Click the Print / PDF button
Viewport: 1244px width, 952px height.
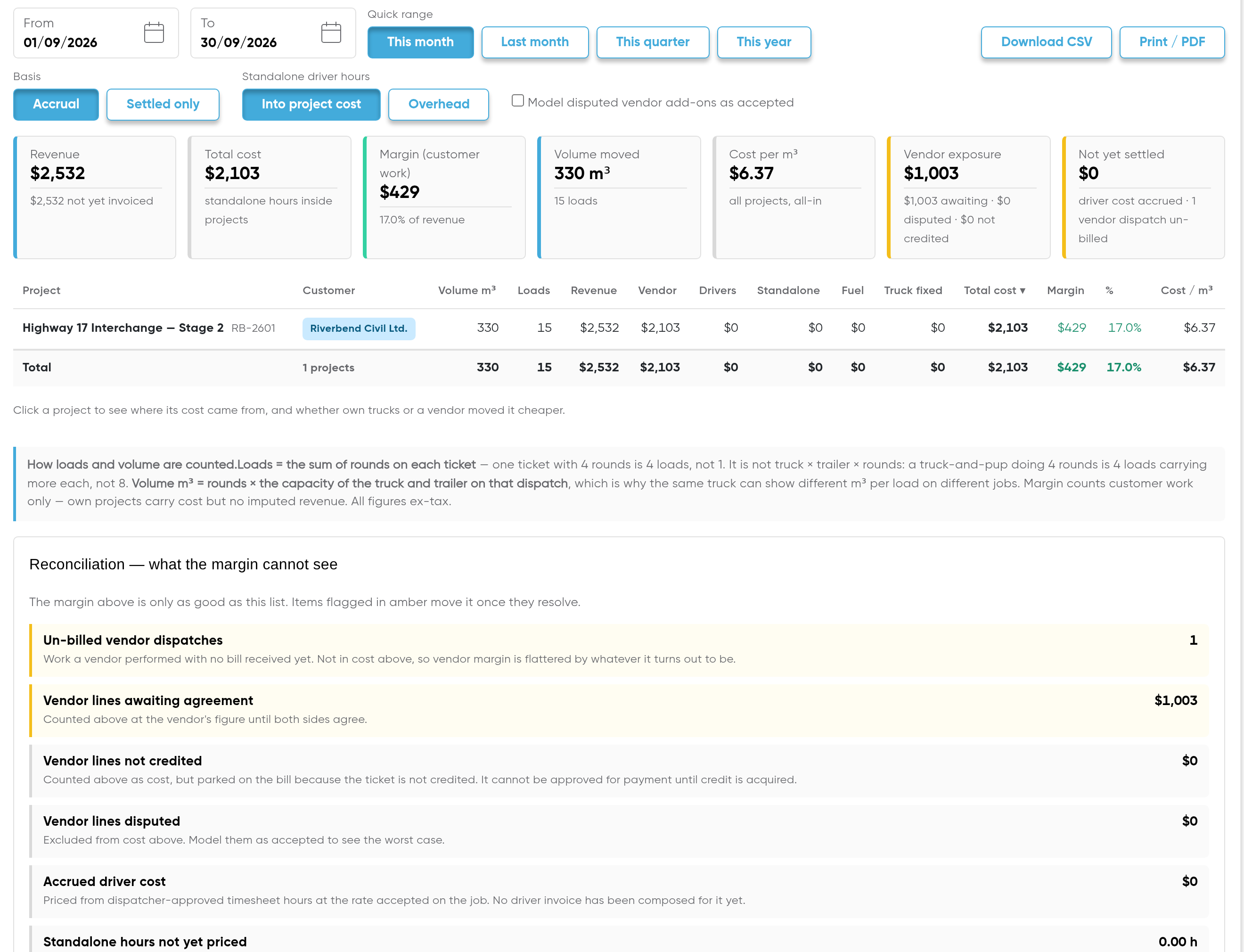click(x=1172, y=42)
